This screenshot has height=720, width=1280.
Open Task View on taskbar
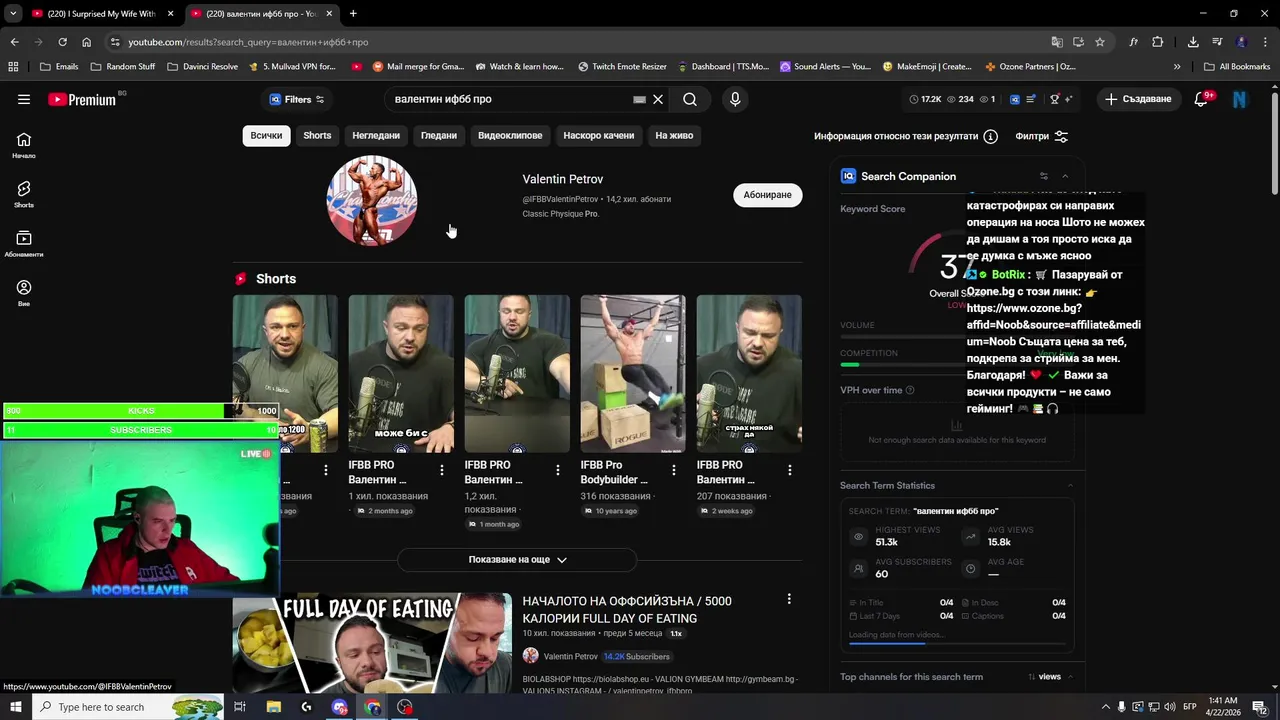click(x=240, y=707)
